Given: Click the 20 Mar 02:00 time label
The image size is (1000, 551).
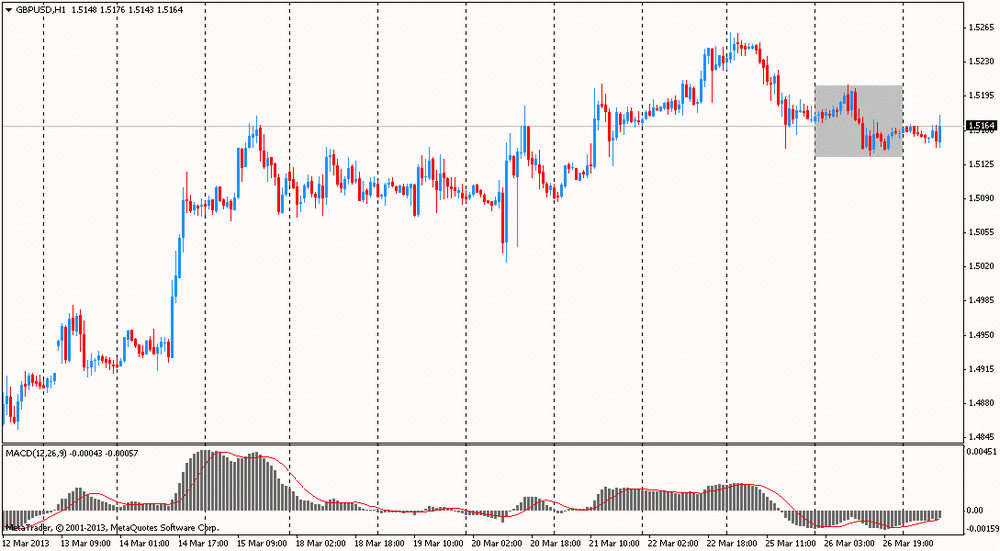Looking at the screenshot, I should [497, 543].
